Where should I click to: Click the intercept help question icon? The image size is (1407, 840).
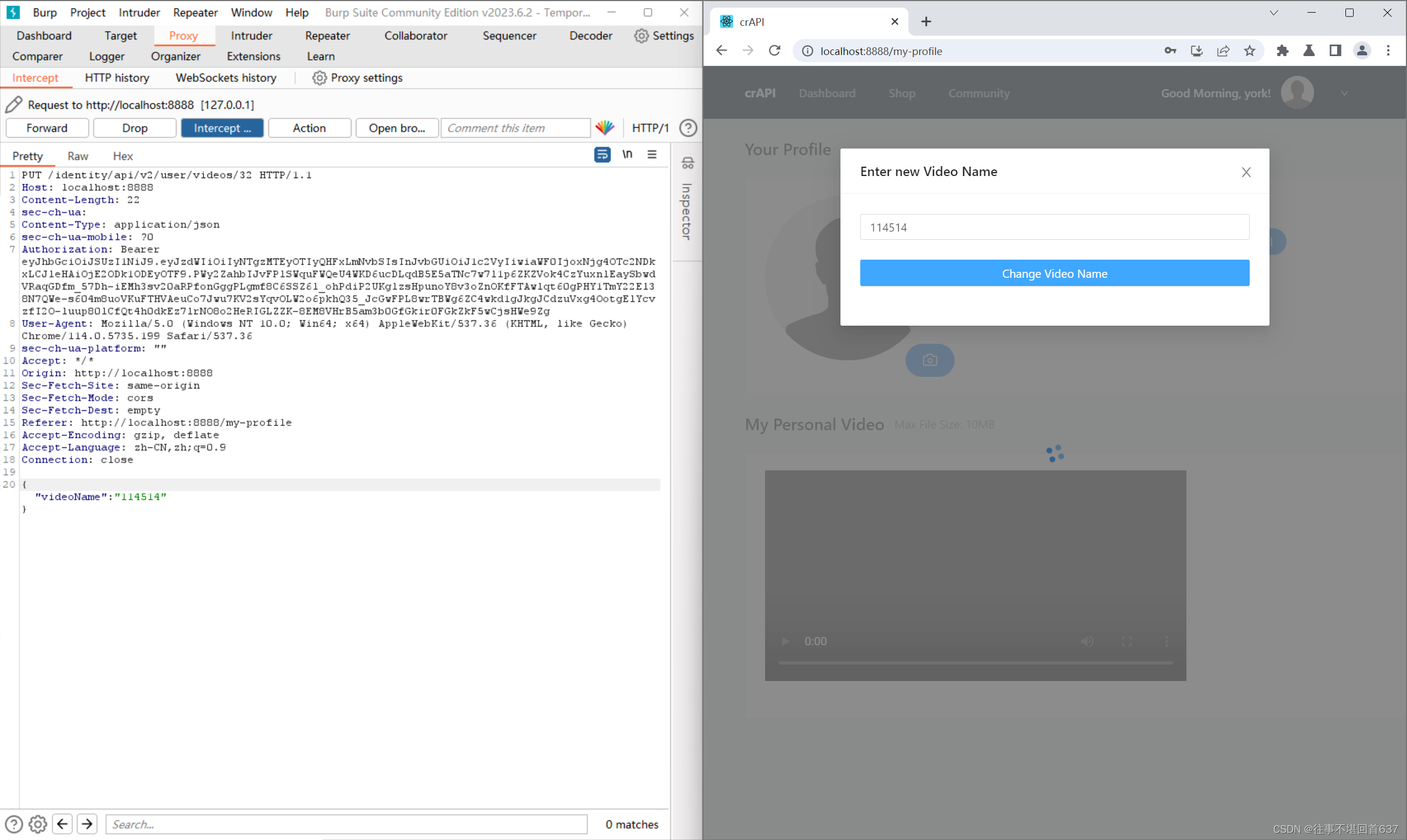[x=688, y=128]
